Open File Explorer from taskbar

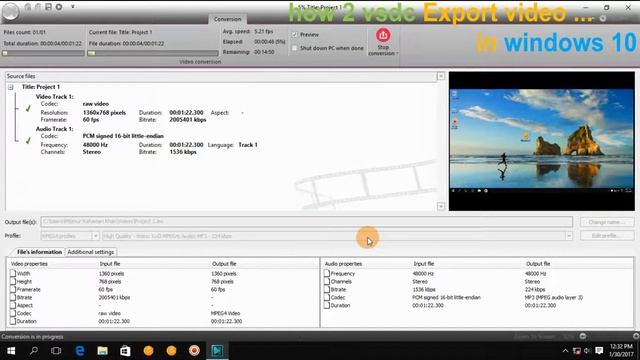pyautogui.click(x=102, y=351)
